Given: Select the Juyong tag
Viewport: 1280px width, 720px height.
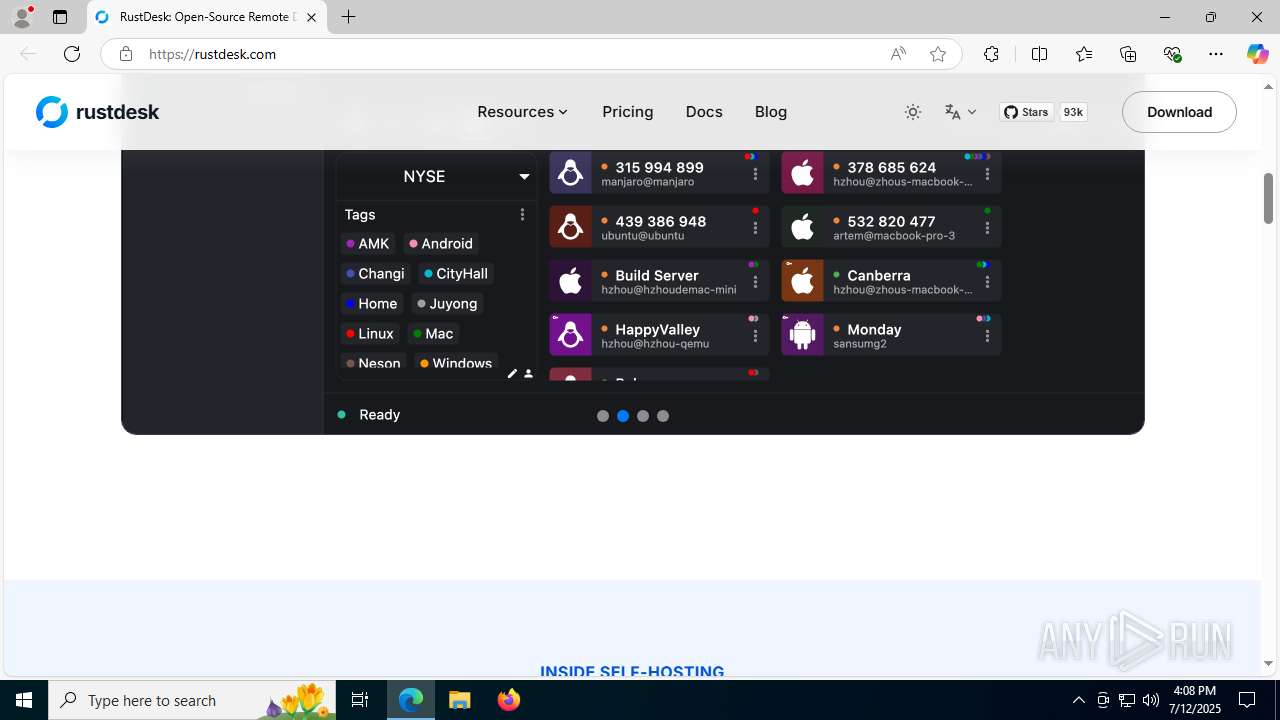Looking at the screenshot, I should coord(447,304).
